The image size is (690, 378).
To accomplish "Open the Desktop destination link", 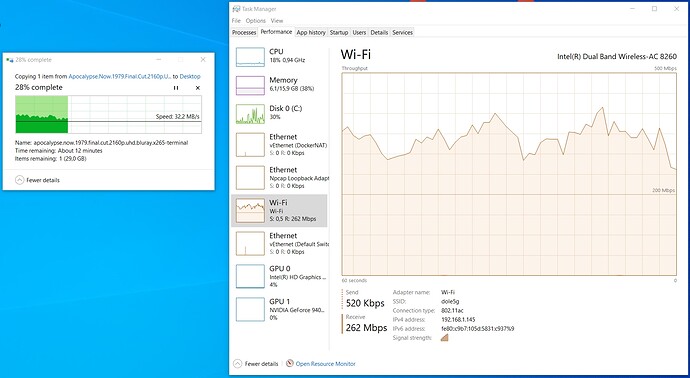I will [x=190, y=77].
